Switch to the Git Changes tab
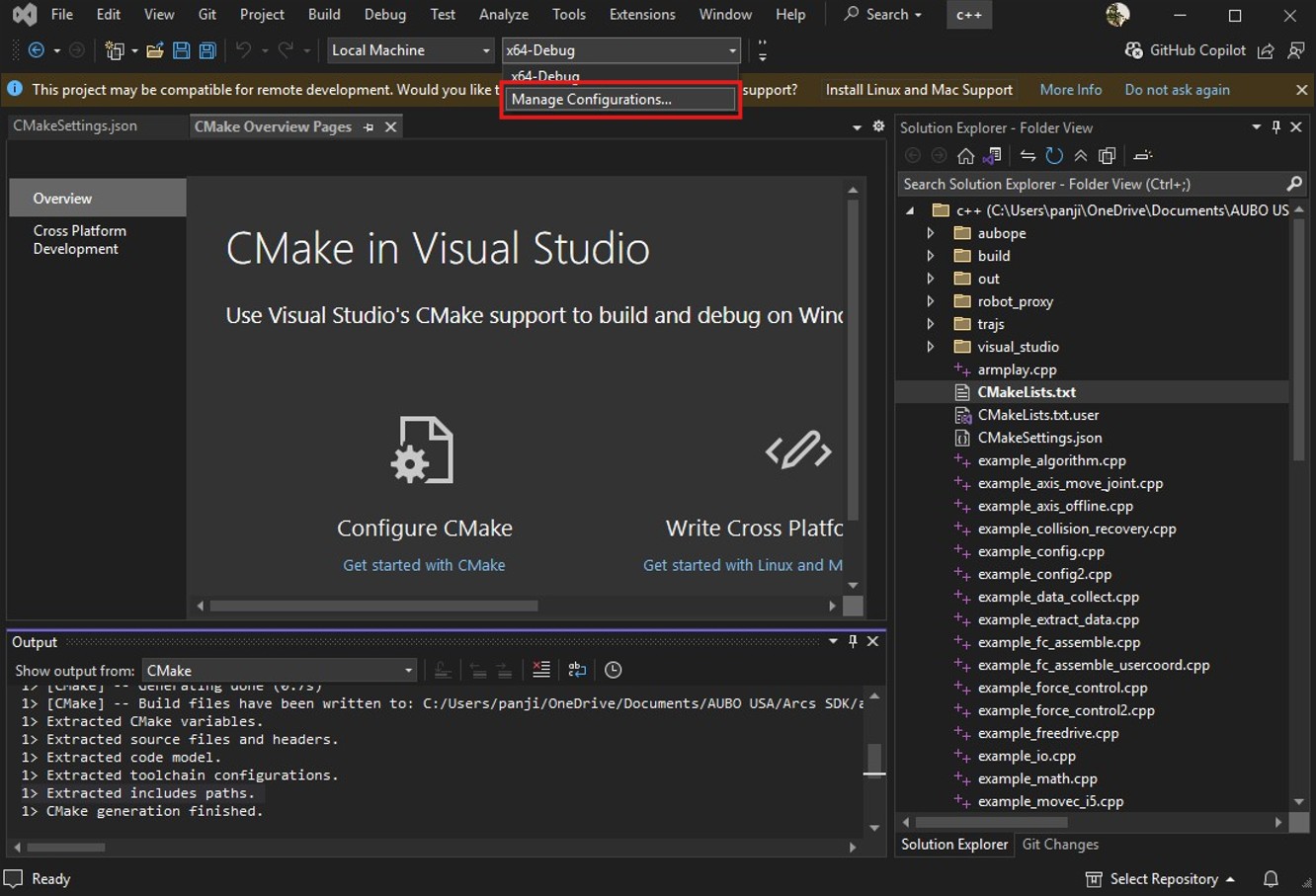1316x896 pixels. (x=1060, y=845)
